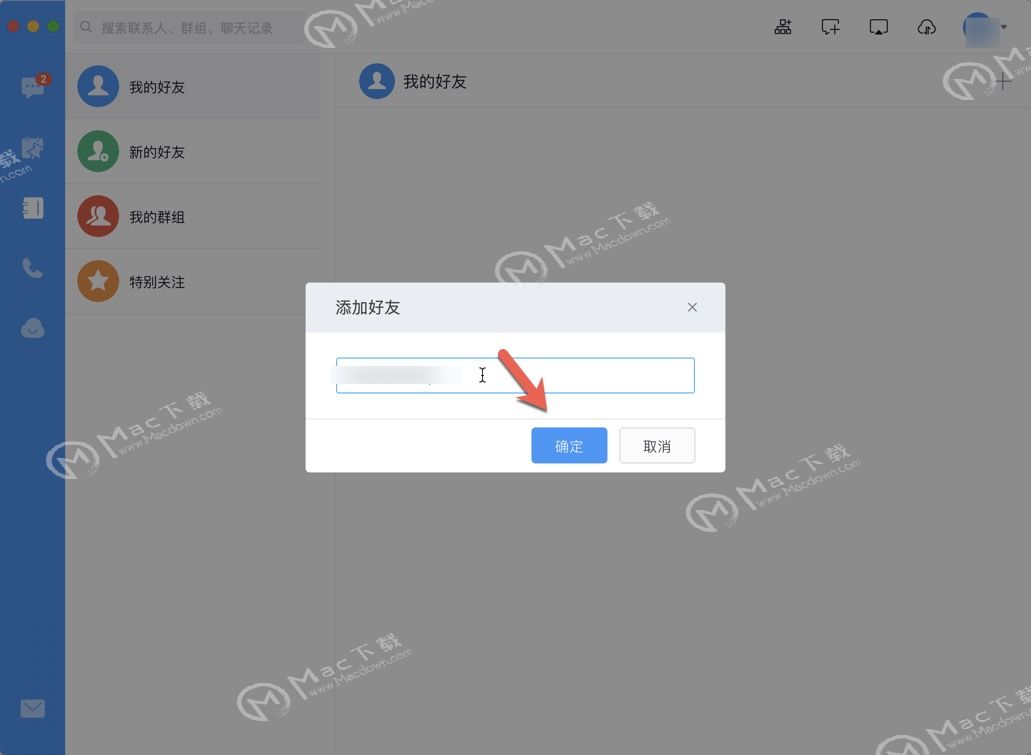Open the cloud drive icon in sidebar
Viewport: 1031px width, 755px height.
(32, 328)
